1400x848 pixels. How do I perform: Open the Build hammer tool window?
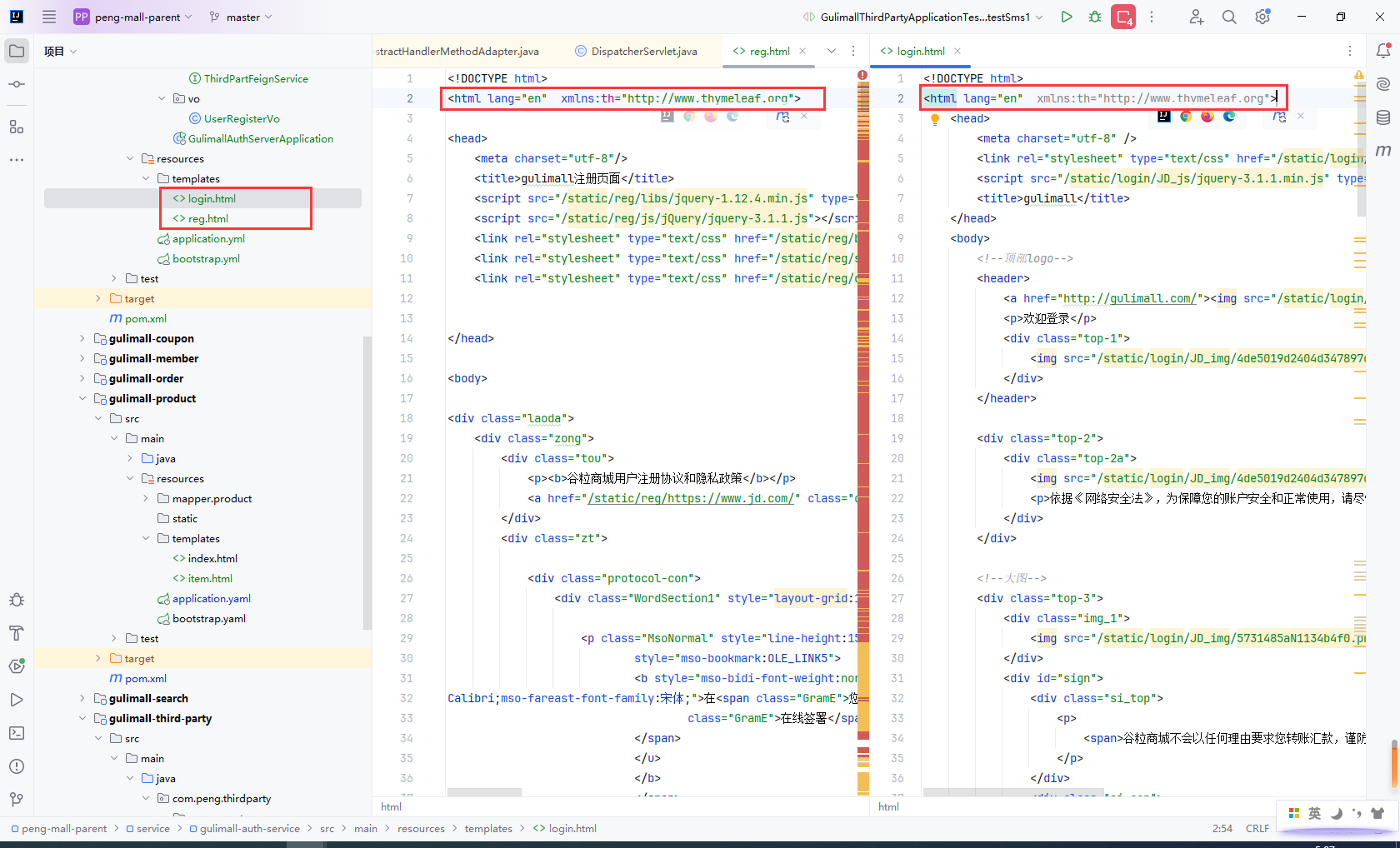(17, 633)
